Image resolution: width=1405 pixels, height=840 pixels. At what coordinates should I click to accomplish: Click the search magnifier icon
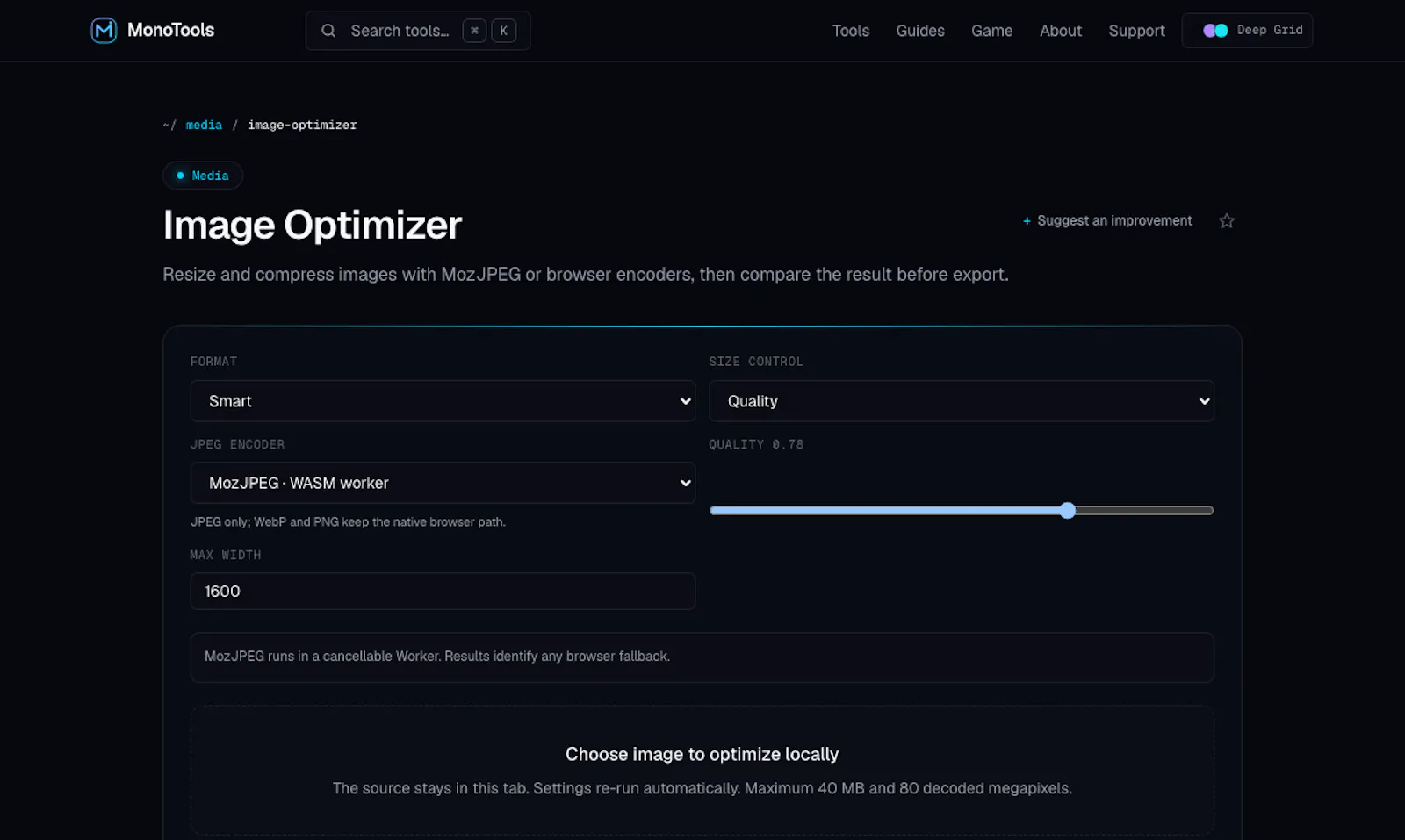328,31
